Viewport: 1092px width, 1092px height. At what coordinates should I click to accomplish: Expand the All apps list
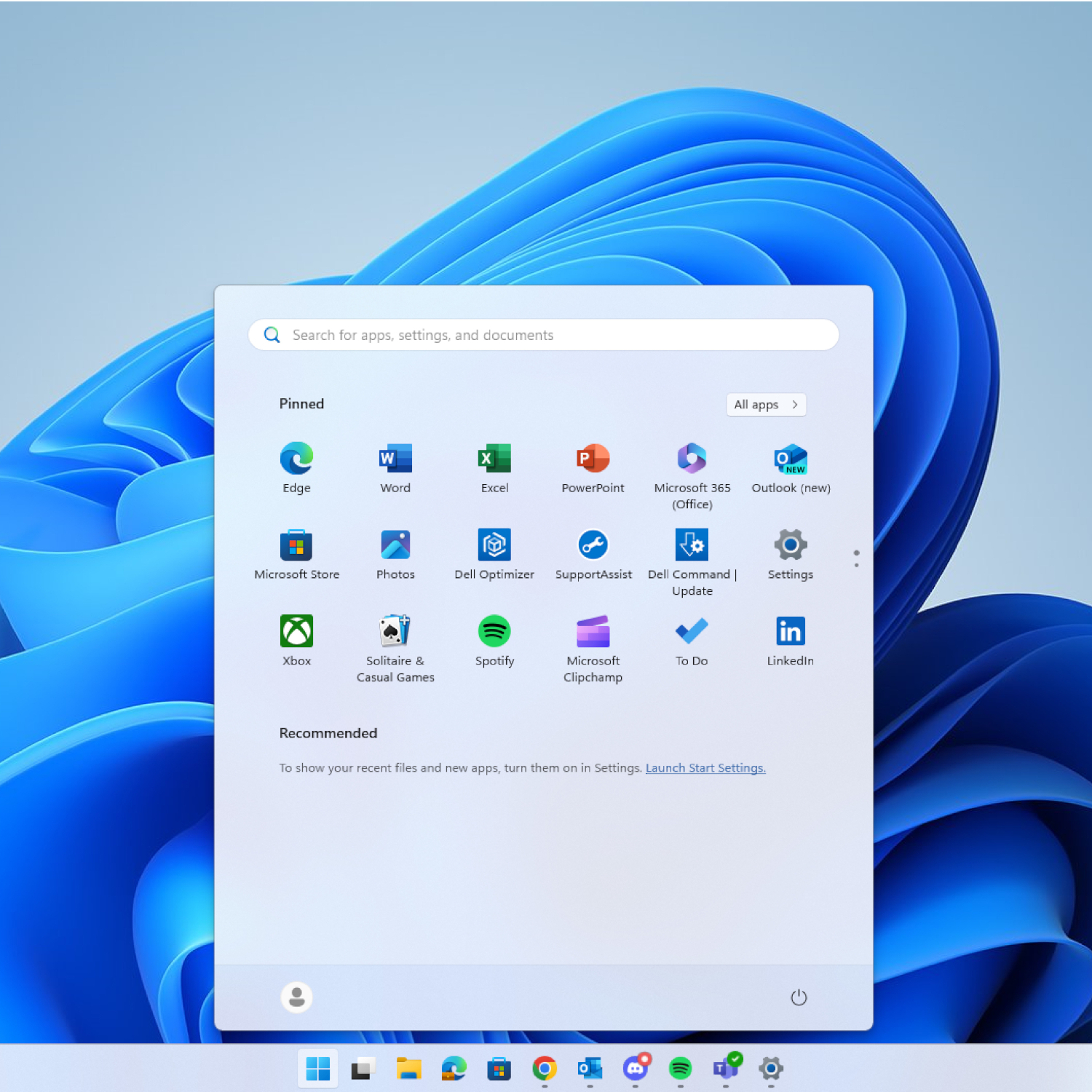tap(766, 405)
